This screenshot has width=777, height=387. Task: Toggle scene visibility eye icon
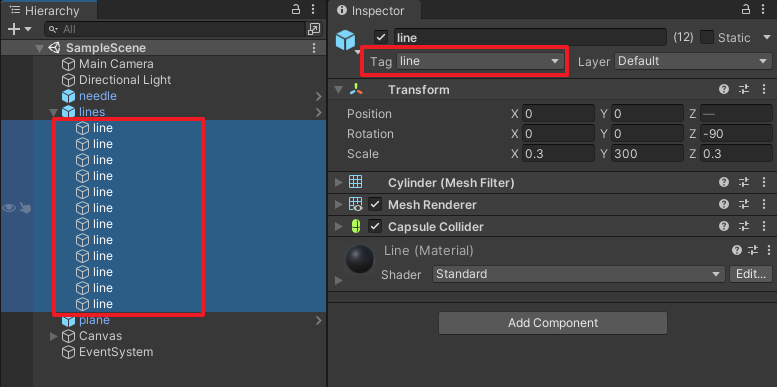[x=9, y=208]
